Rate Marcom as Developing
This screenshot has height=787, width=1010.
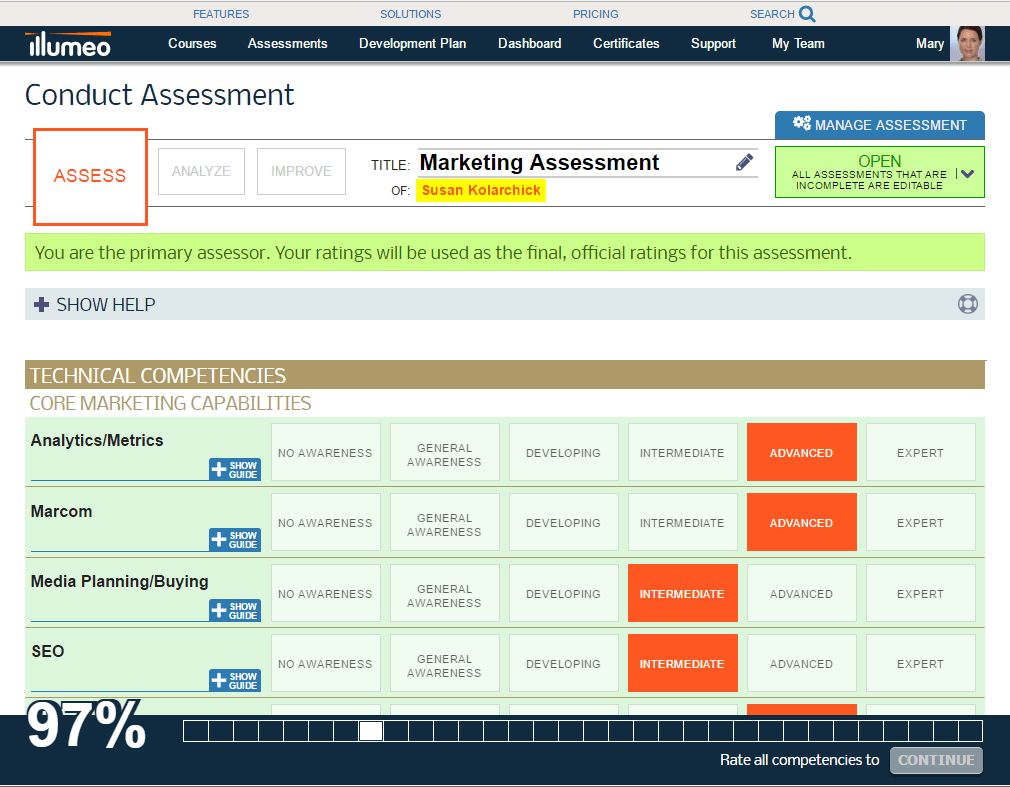coord(564,522)
